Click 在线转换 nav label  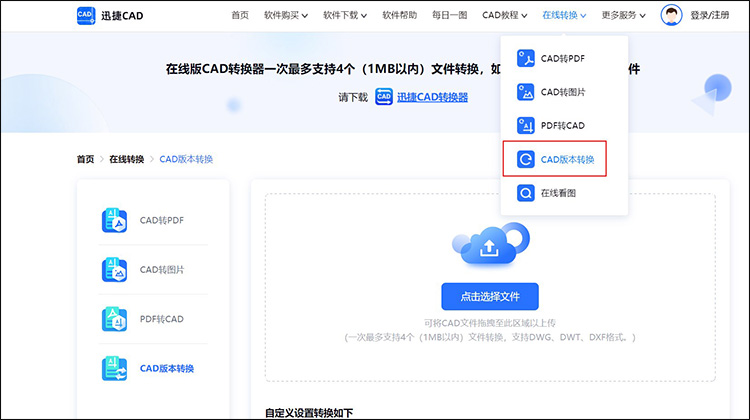[x=560, y=15]
